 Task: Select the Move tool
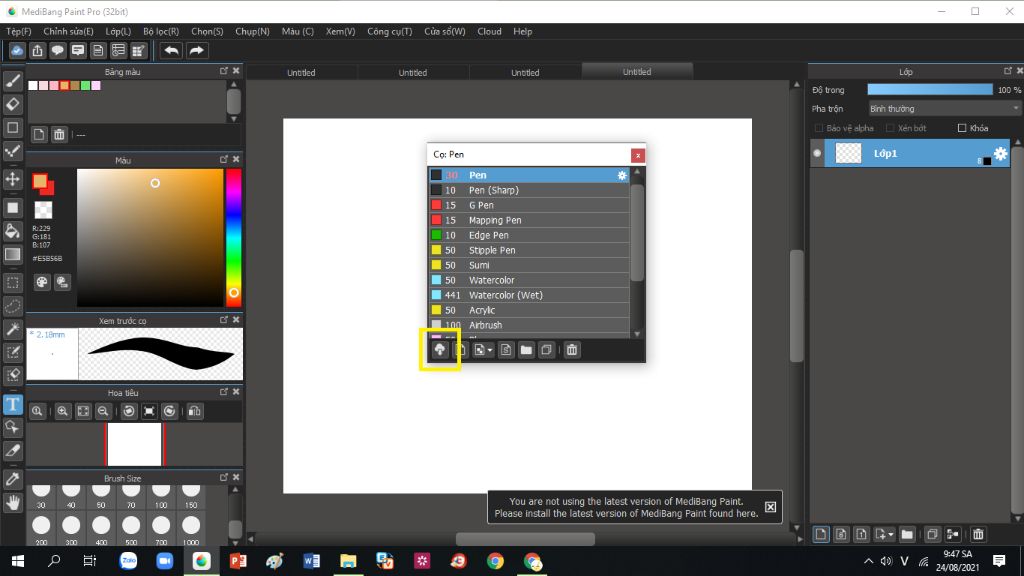click(x=12, y=179)
